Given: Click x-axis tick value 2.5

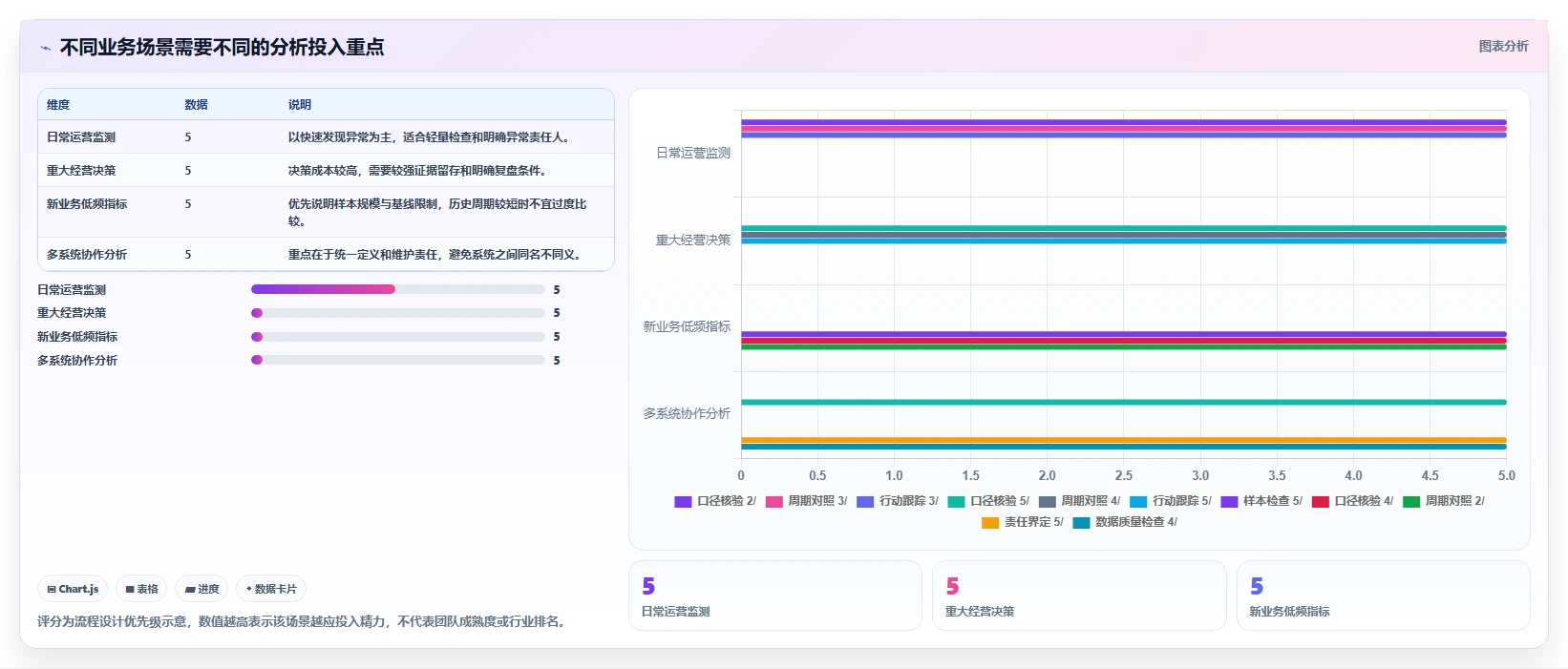Looking at the screenshot, I should pos(1124,475).
